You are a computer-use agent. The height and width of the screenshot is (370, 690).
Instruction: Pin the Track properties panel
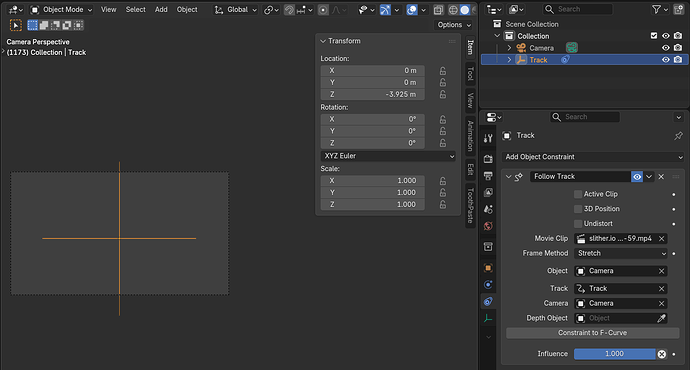[678, 136]
